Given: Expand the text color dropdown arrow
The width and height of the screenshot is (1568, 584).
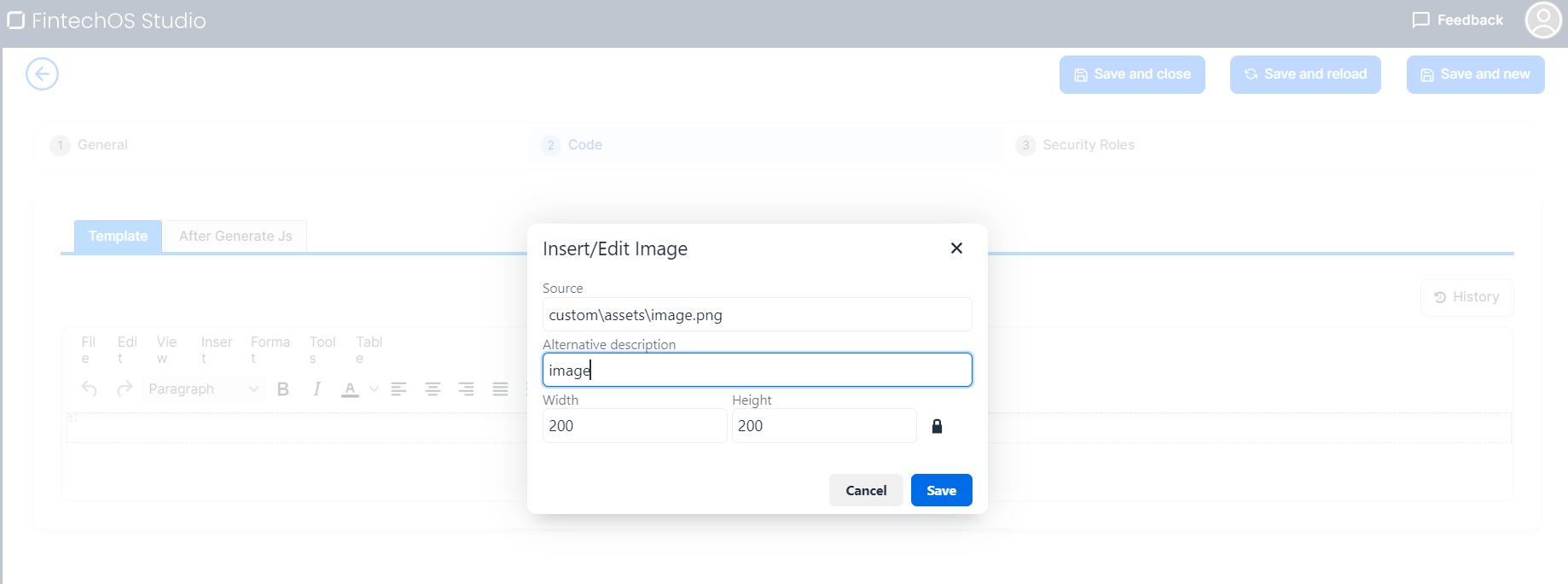Looking at the screenshot, I should 374,389.
